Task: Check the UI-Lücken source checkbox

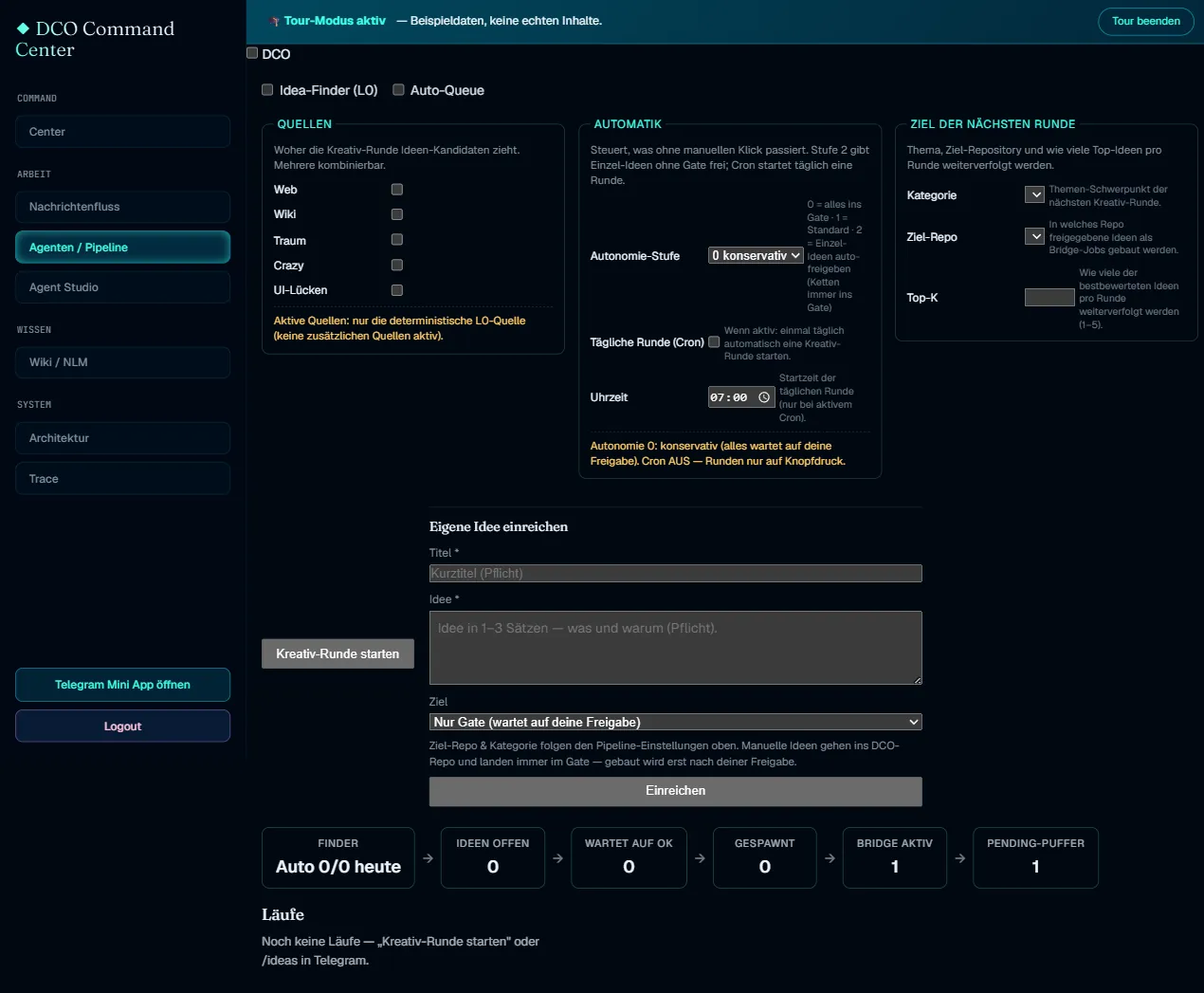Action: tap(397, 290)
